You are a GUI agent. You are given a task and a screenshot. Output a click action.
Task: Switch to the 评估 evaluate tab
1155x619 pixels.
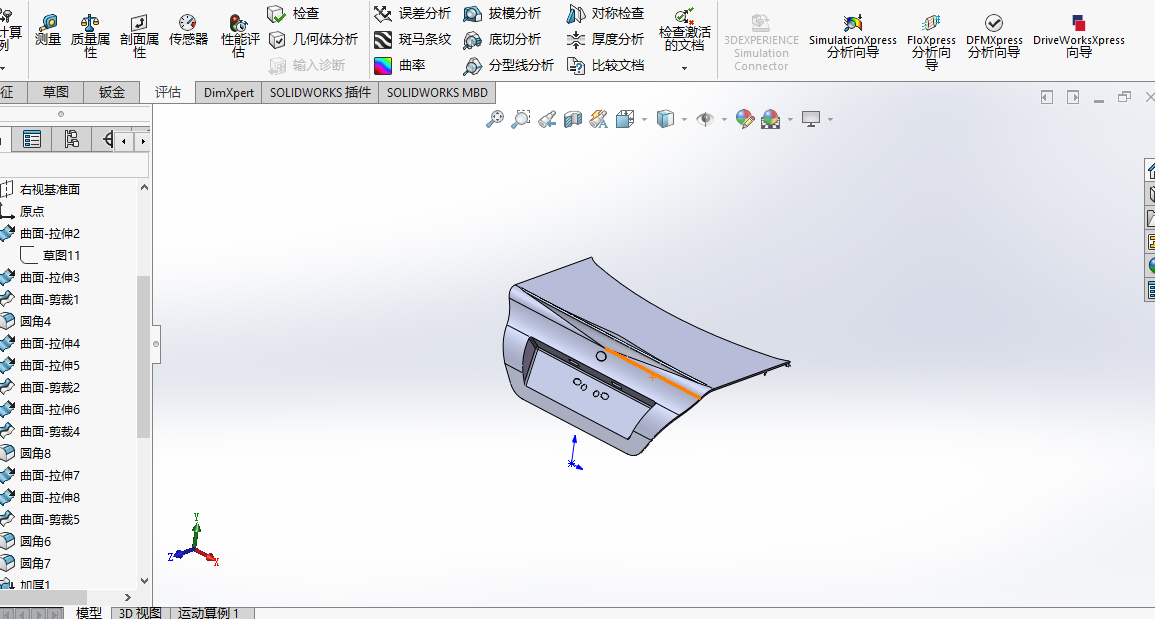coord(168,92)
